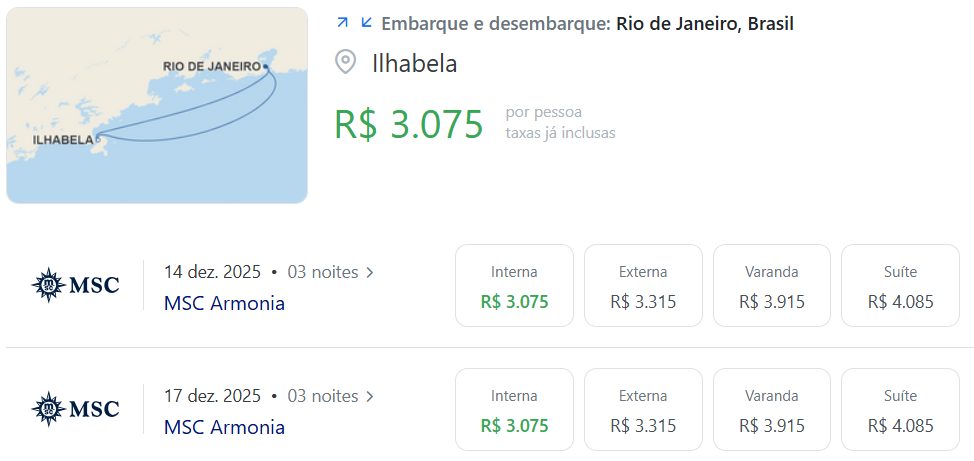Click the disembark arrow icon pointing down-left
This screenshot has height=461, width=974.
click(366, 23)
